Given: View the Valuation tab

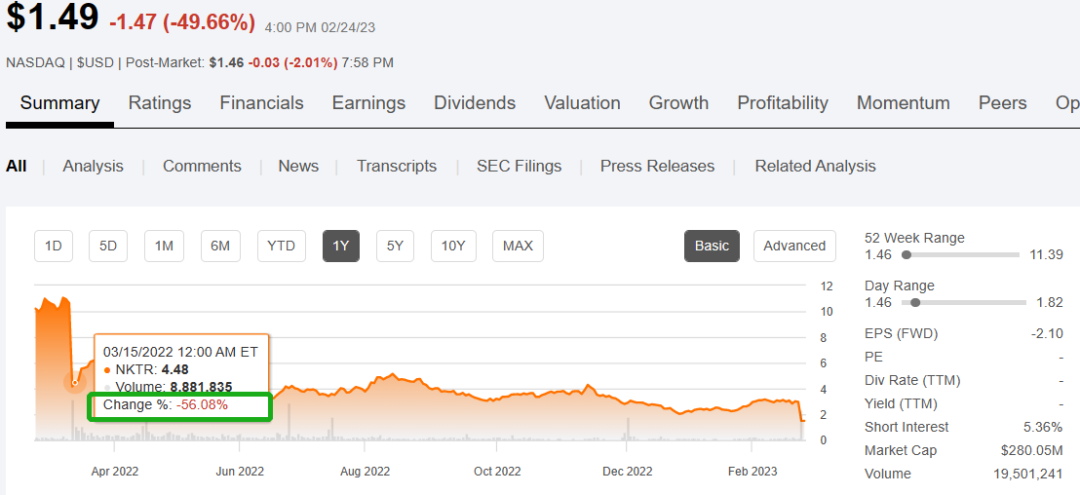Looking at the screenshot, I should click(x=582, y=103).
